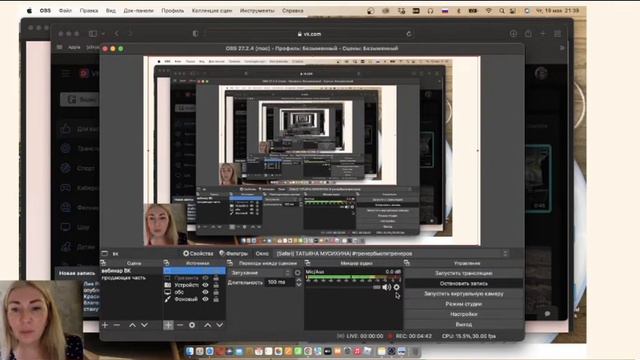Open the Инструменты menu
Screen dimensions: 640x360
pyautogui.click(x=257, y=11)
